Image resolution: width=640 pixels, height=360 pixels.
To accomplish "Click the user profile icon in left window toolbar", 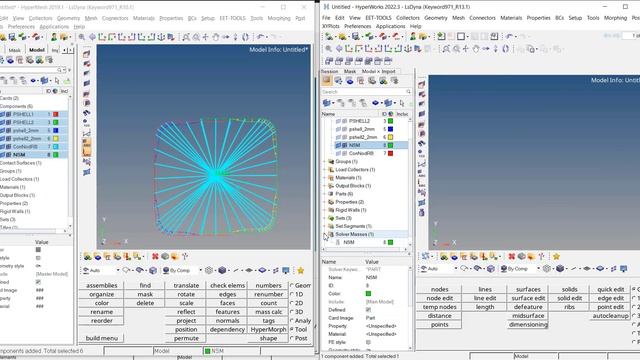I will point(54,37).
